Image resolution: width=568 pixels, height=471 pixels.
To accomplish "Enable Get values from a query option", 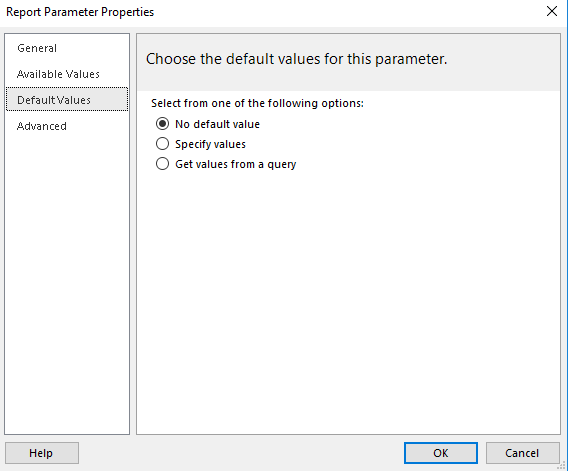I will (x=162, y=164).
